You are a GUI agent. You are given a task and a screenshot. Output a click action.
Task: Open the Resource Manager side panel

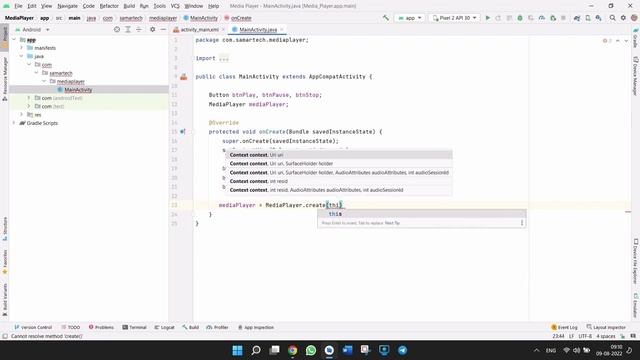click(x=5, y=79)
